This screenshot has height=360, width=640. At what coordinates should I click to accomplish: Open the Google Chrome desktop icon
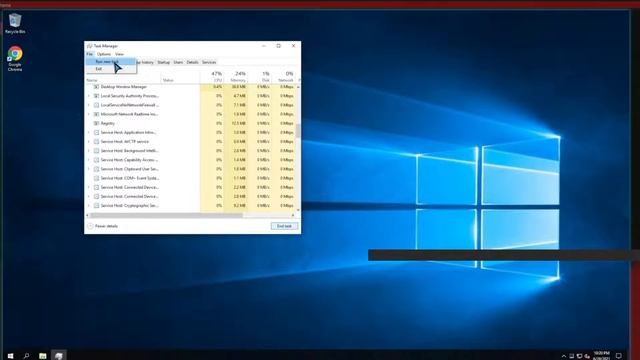[x=15, y=59]
